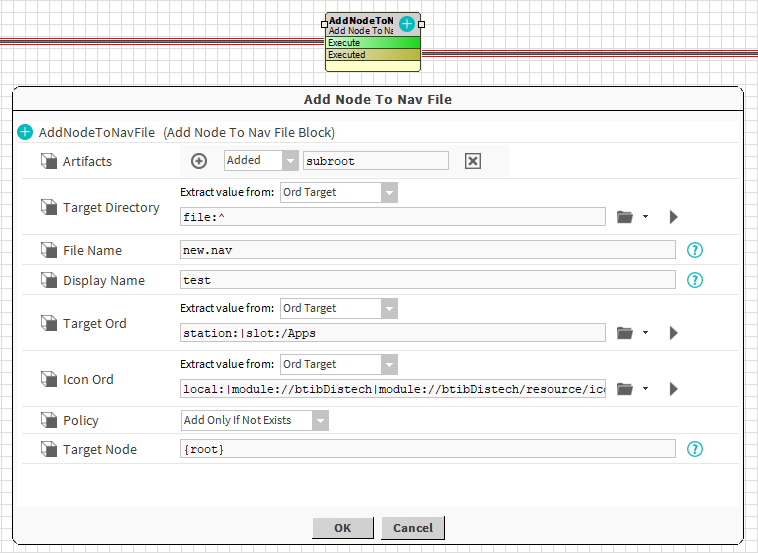Click the add artifact plus icon
Viewport: 758px width, 553px height.
pyautogui.click(x=199, y=161)
